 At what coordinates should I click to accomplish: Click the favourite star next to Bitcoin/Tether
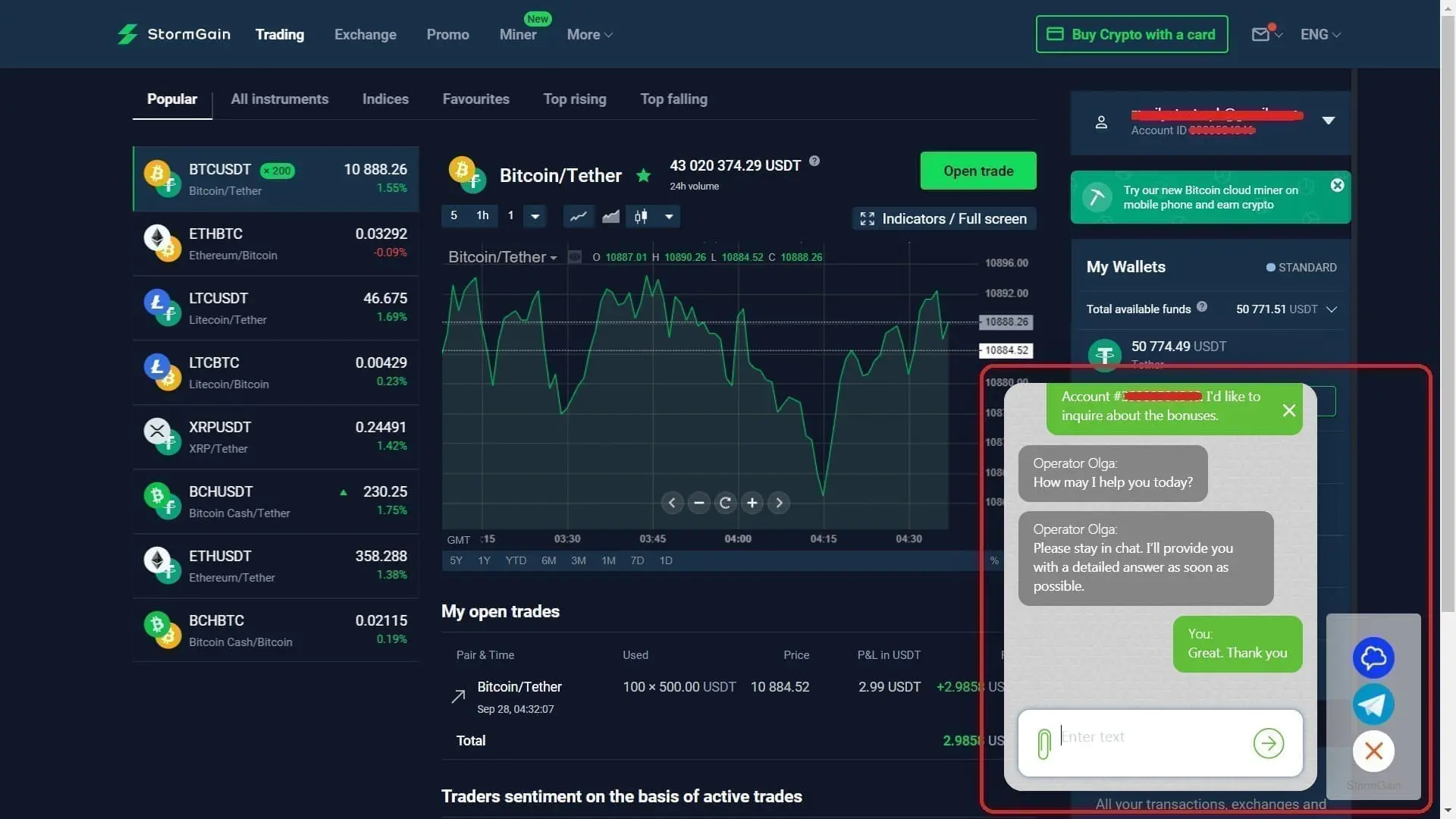[644, 176]
